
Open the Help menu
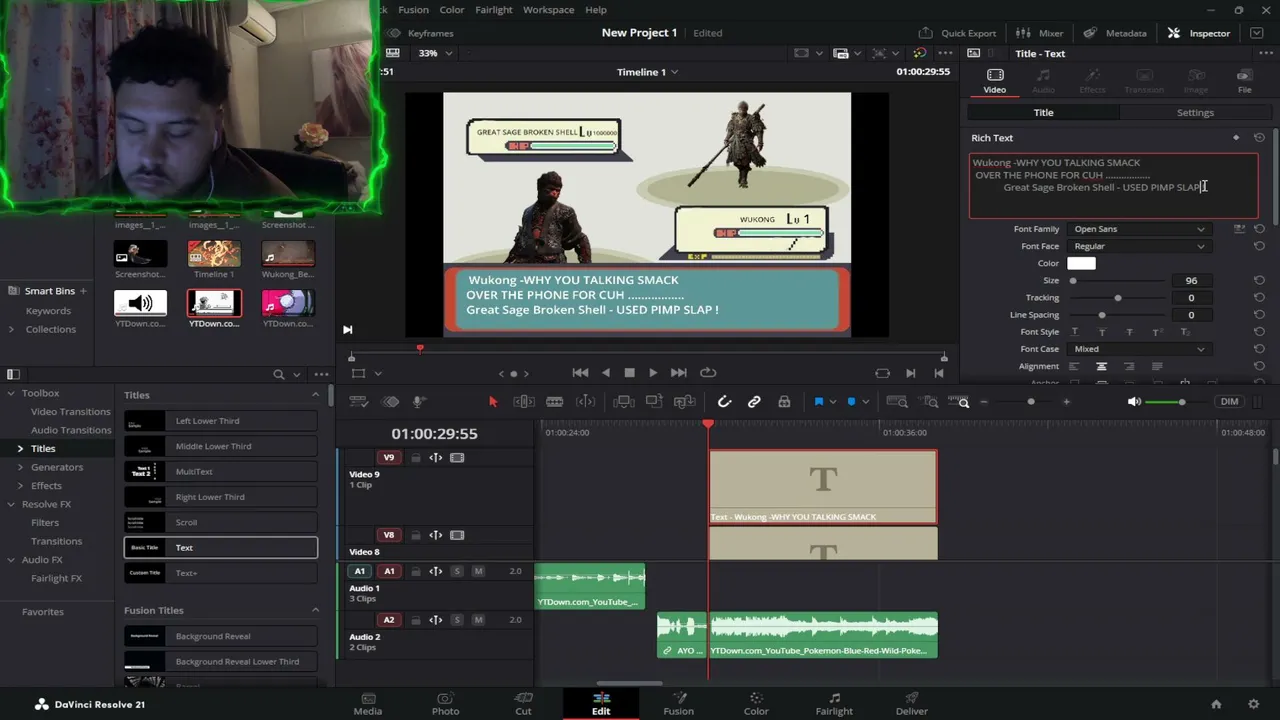(x=596, y=10)
